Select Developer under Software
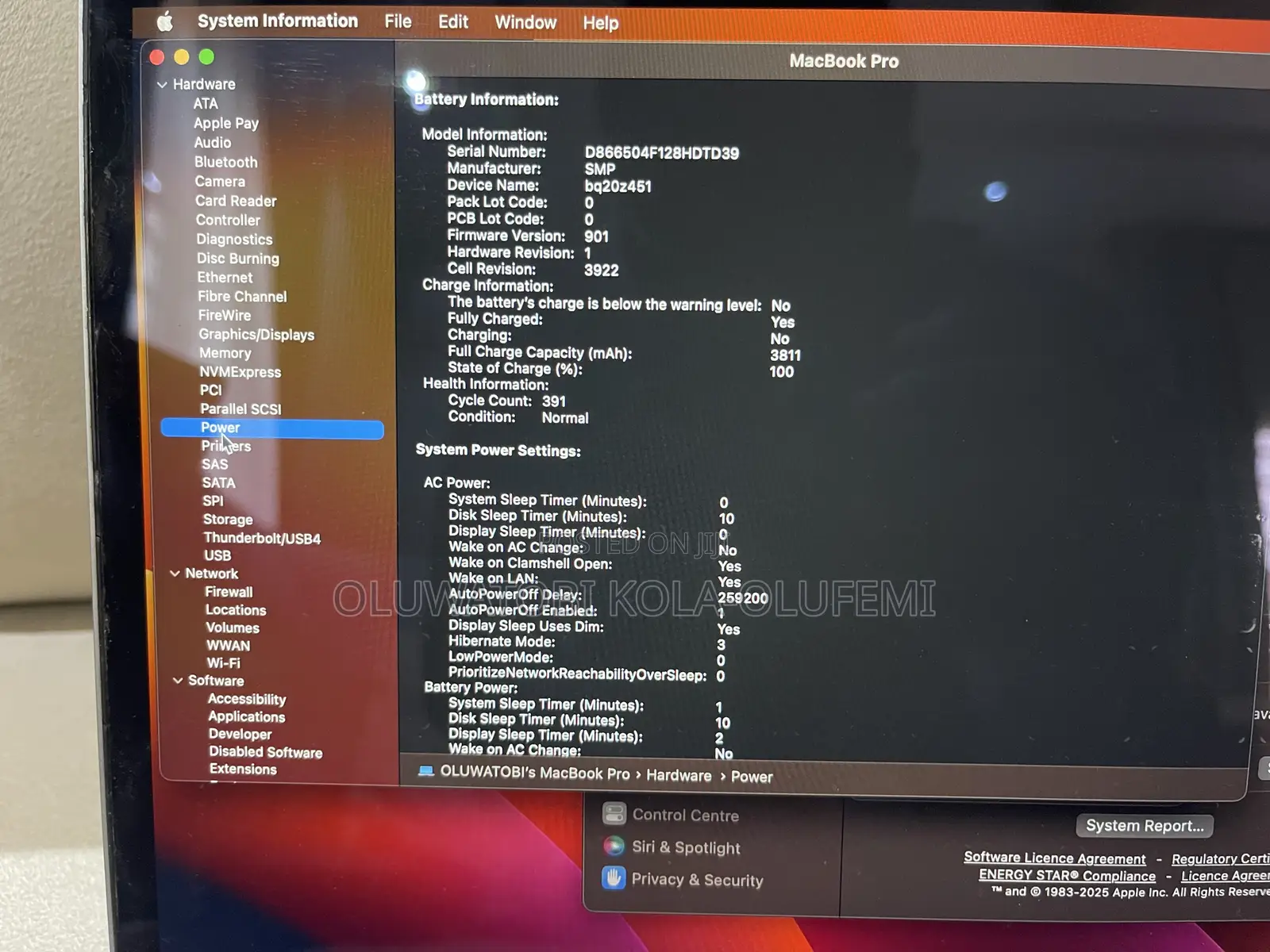Screen dimensions: 1270x952 pyautogui.click(x=240, y=735)
